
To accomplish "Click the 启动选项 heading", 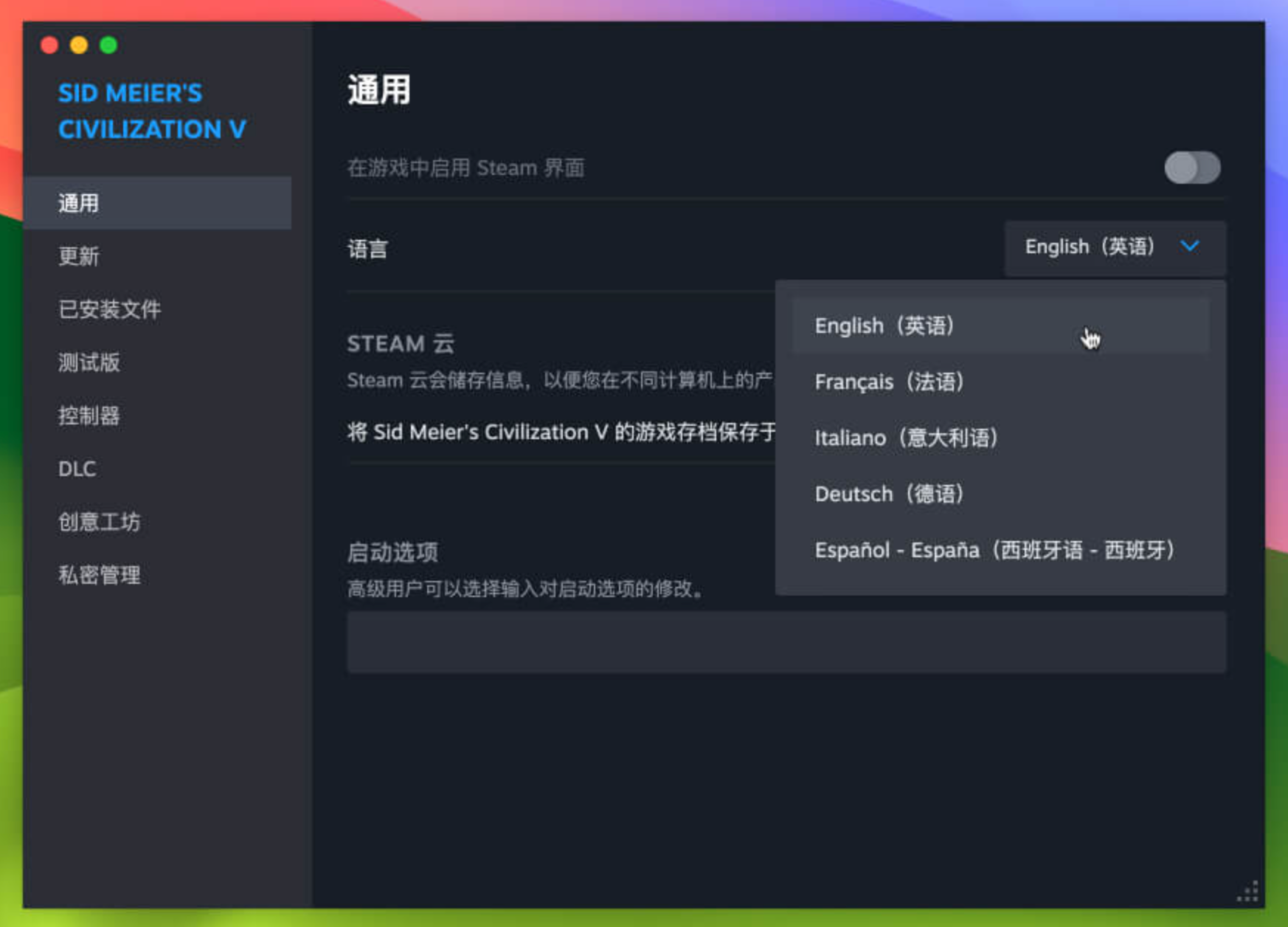I will click(392, 552).
